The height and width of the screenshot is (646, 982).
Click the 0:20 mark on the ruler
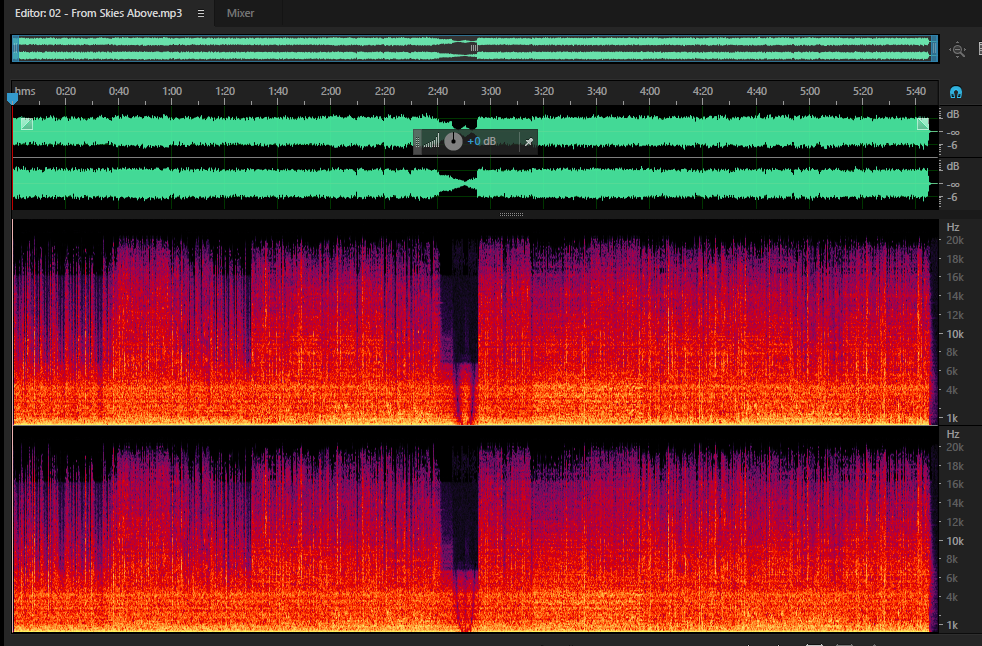click(x=65, y=91)
